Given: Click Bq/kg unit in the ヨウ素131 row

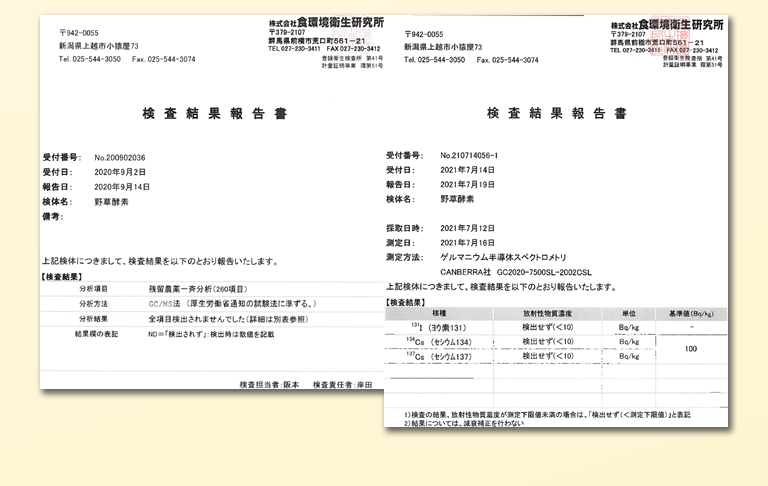Looking at the screenshot, I should point(629,328).
